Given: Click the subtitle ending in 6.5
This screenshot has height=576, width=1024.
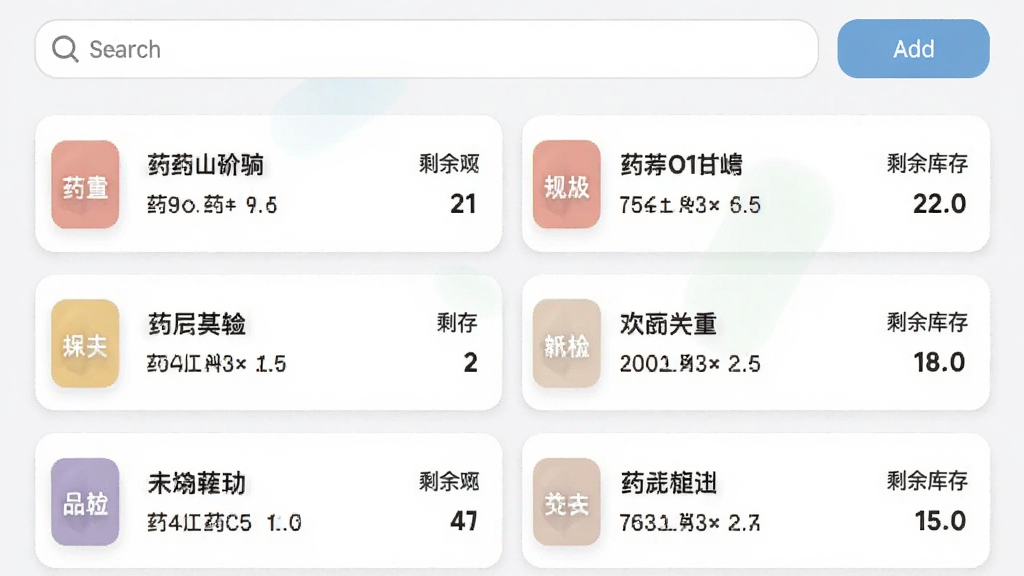Looking at the screenshot, I should pos(690,205).
